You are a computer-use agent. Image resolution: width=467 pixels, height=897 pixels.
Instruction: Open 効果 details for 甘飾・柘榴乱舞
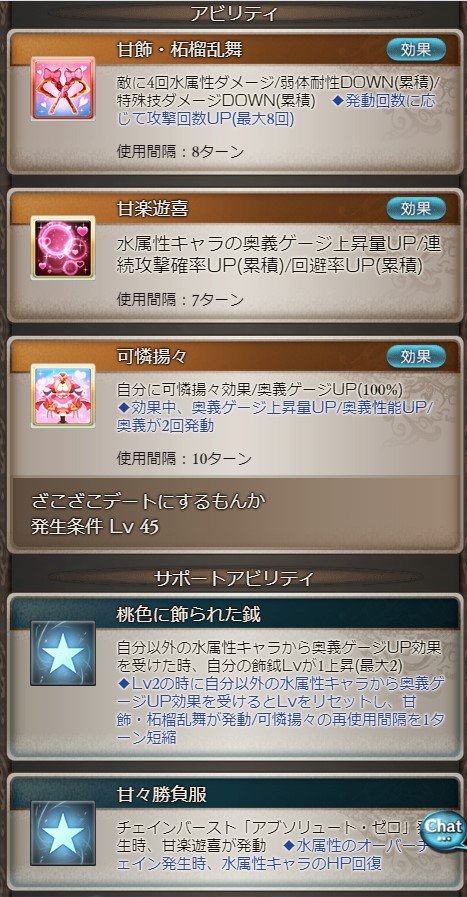[416, 50]
